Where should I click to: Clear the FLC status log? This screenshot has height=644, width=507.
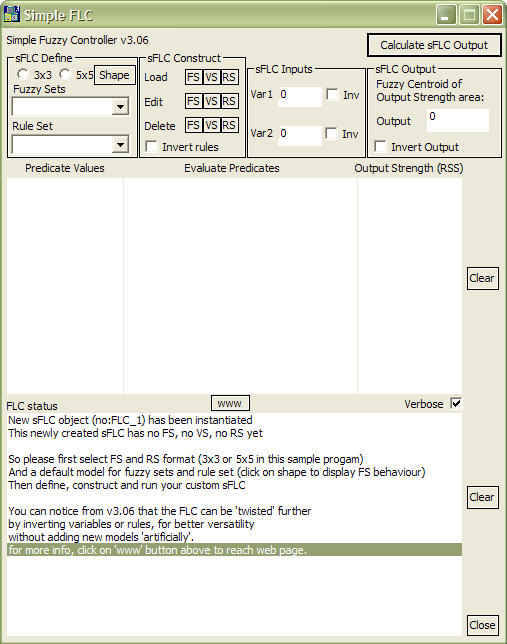pyautogui.click(x=482, y=497)
